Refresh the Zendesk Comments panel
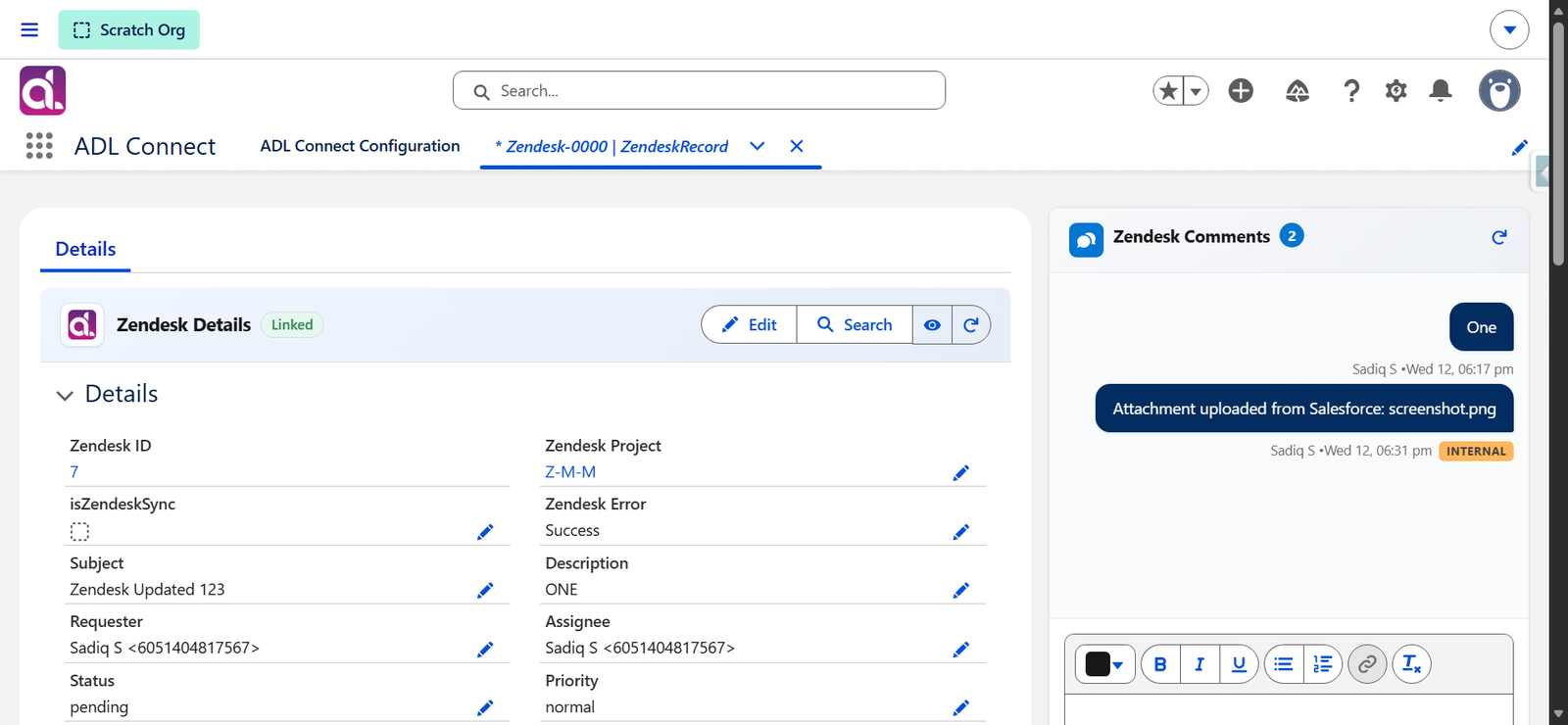1568x725 pixels. 1499,237
